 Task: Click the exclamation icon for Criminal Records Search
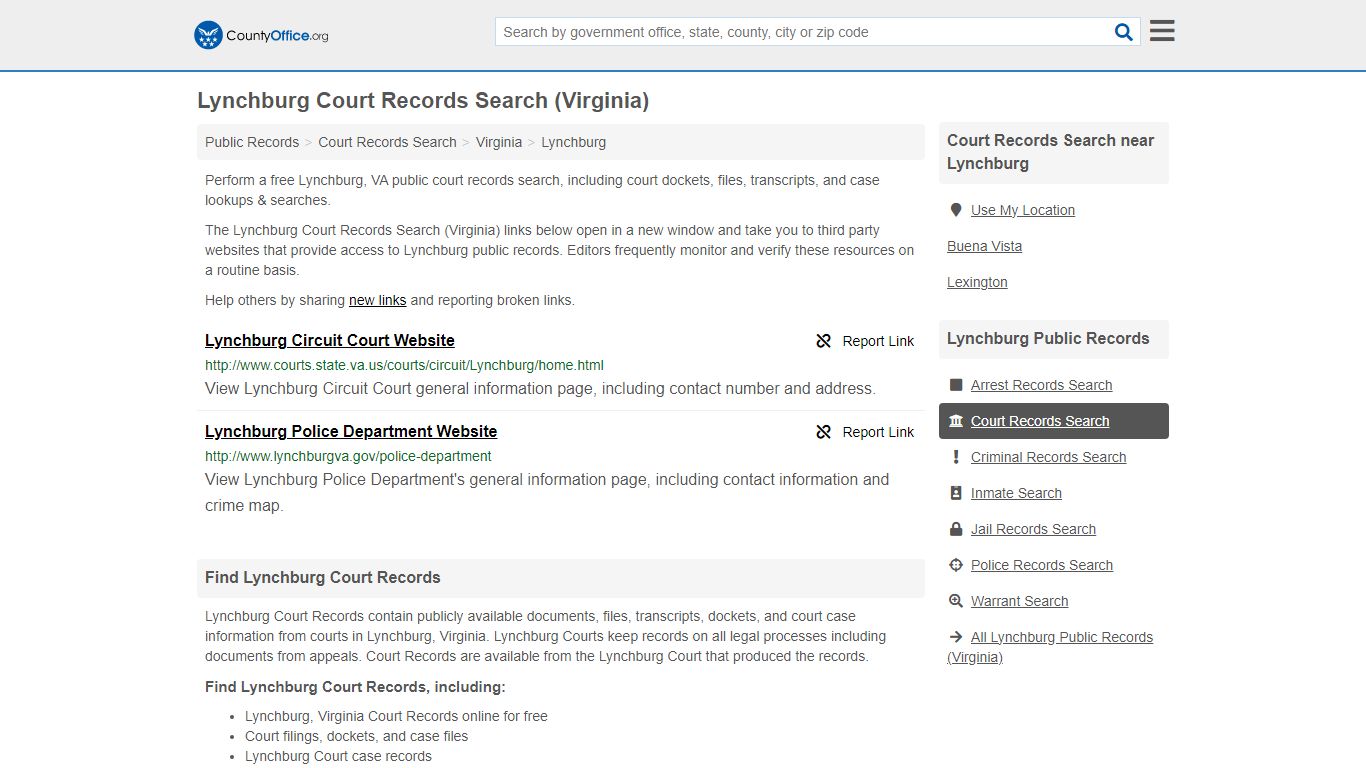tap(955, 457)
